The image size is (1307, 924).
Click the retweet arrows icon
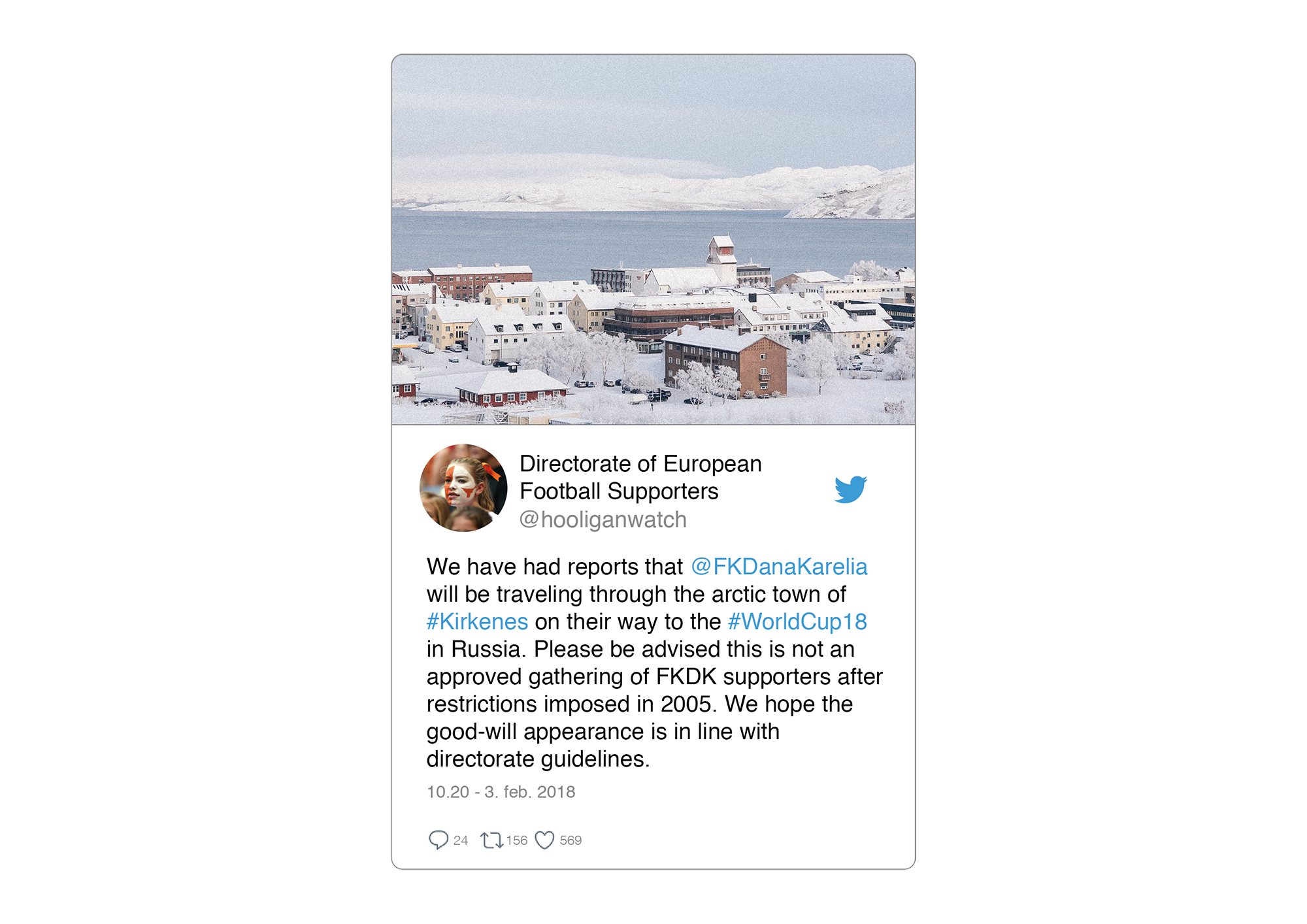tap(491, 840)
